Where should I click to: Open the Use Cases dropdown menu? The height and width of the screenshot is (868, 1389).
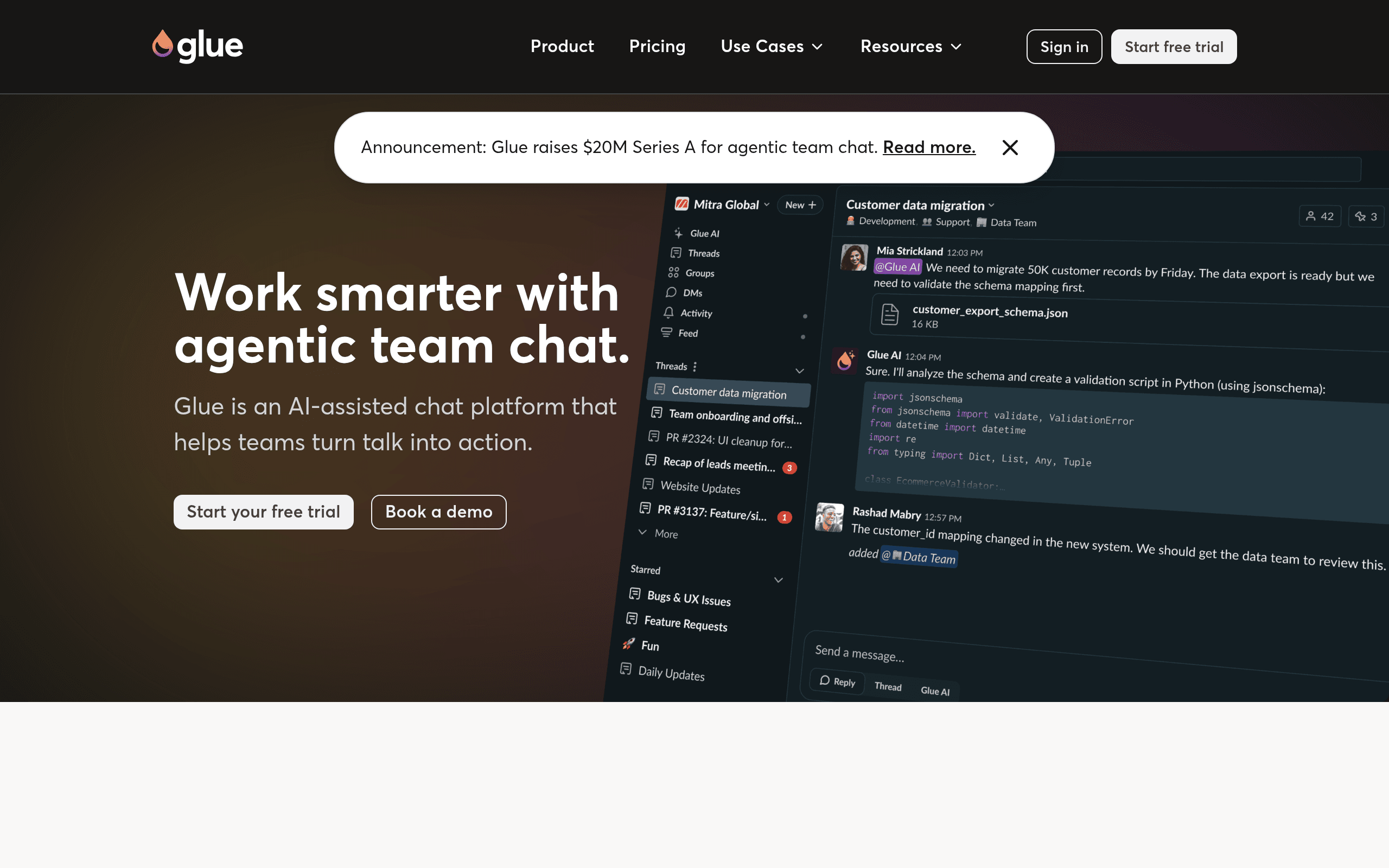[772, 47]
